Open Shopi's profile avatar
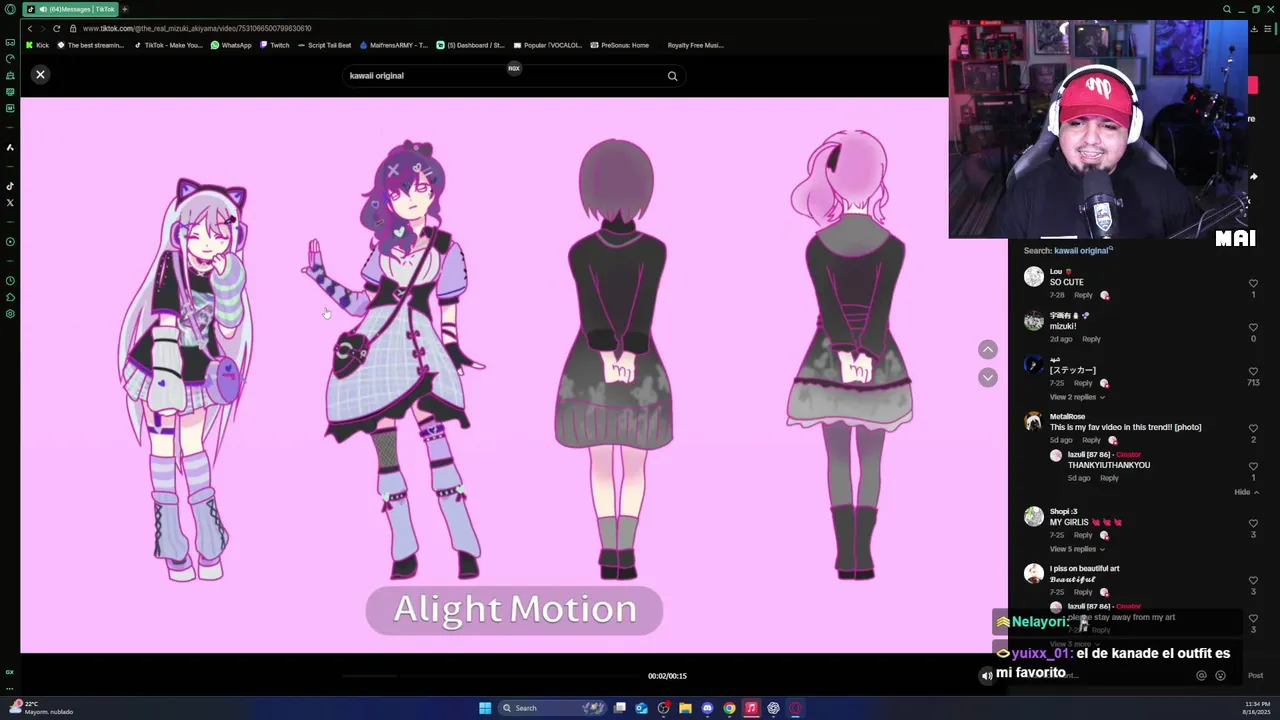This screenshot has width=1280, height=720. [1034, 516]
